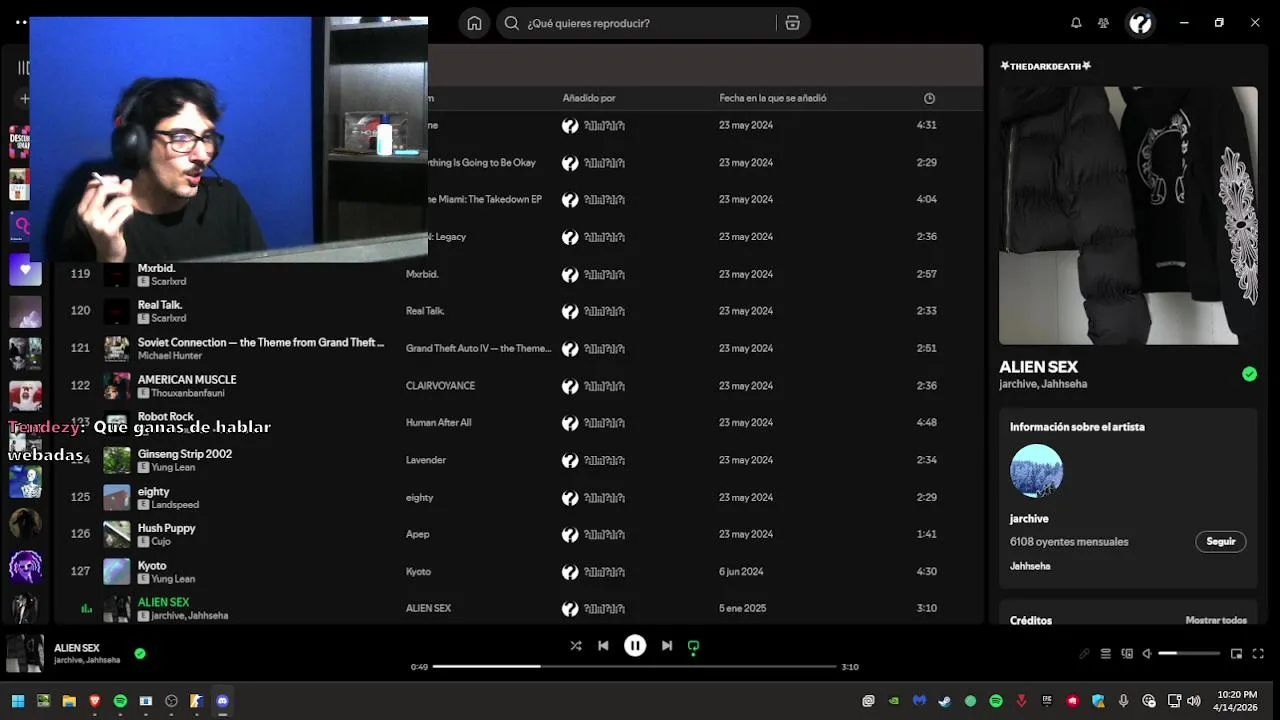Open the clown cover playlist in sidebar

click(x=25, y=397)
